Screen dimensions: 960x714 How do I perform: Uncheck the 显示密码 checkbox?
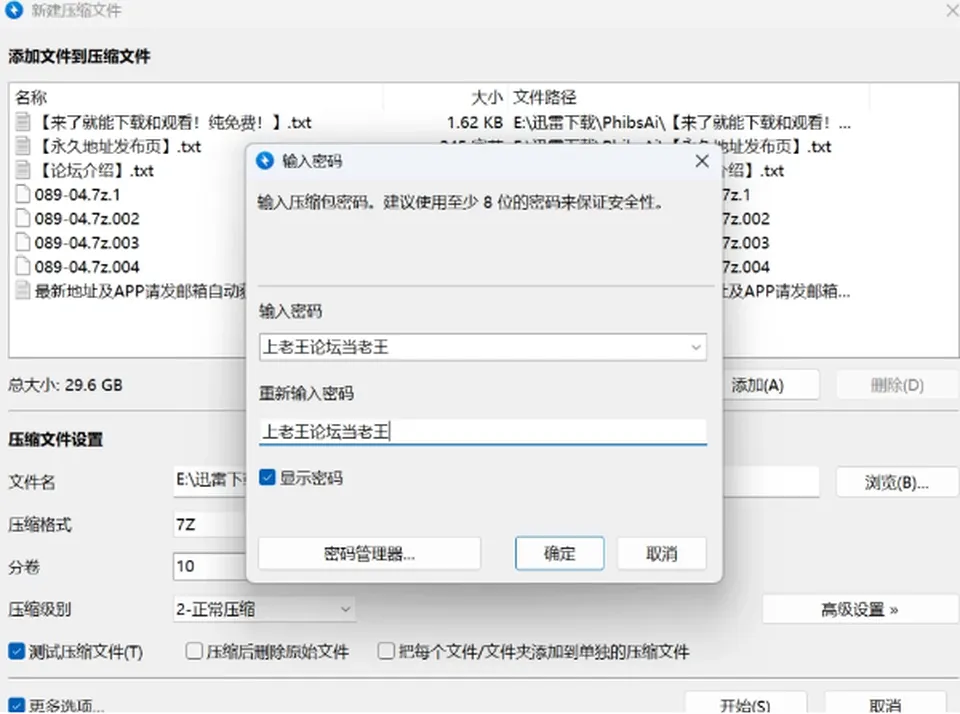[x=267, y=477]
